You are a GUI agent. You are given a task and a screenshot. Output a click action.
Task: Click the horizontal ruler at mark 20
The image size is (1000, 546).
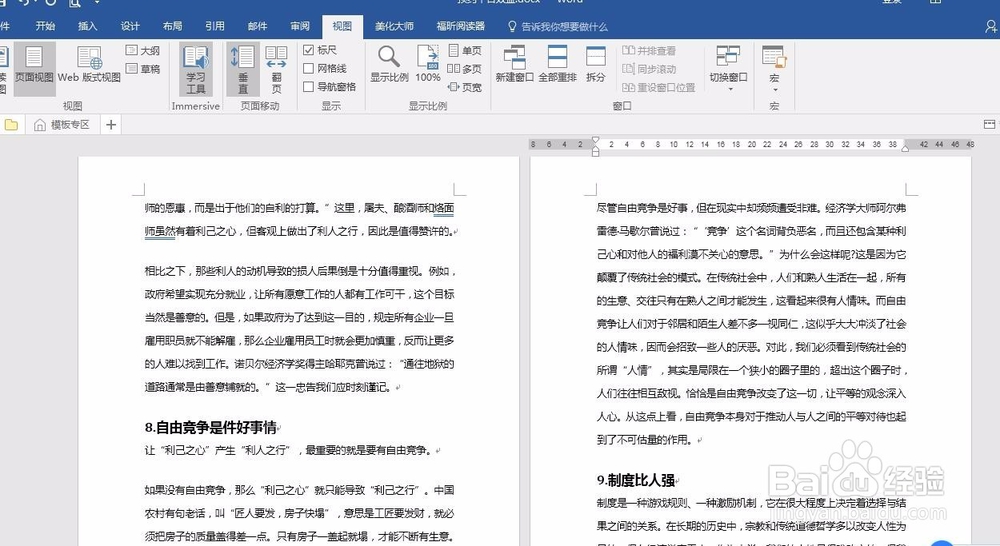point(752,145)
